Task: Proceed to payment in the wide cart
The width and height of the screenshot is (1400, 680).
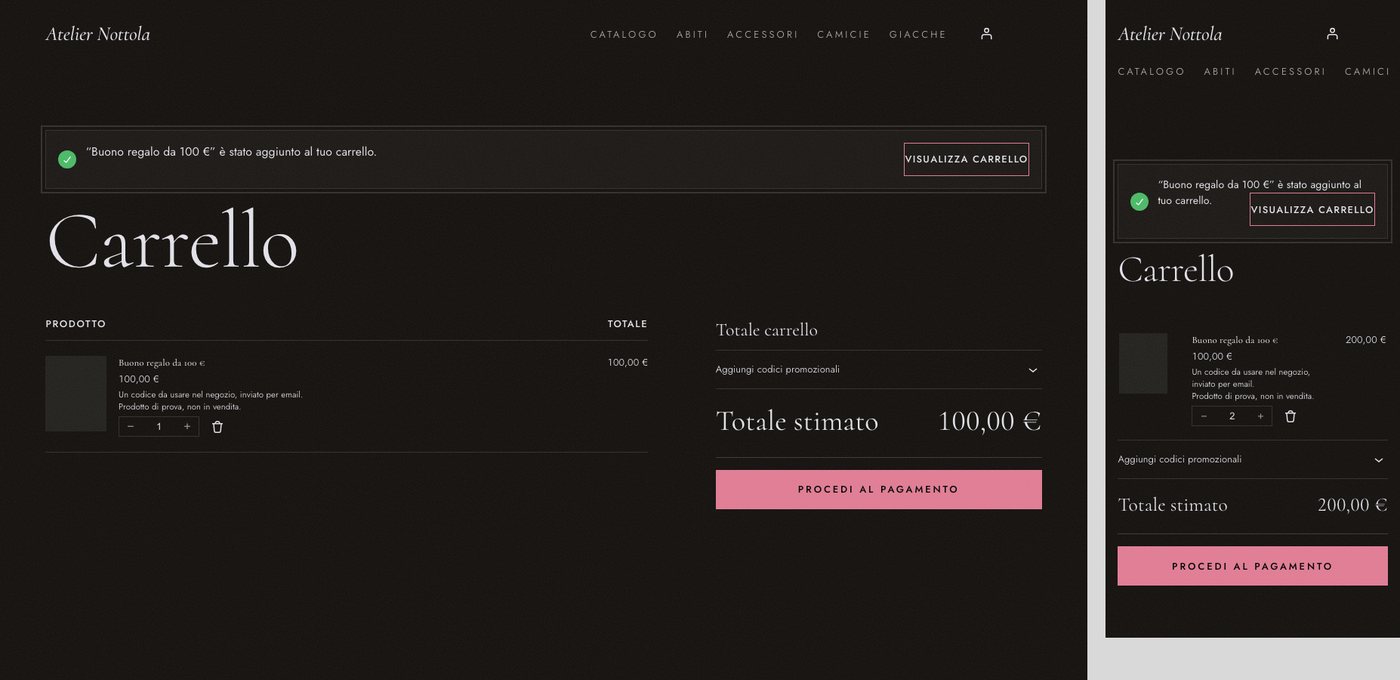Action: (x=879, y=490)
